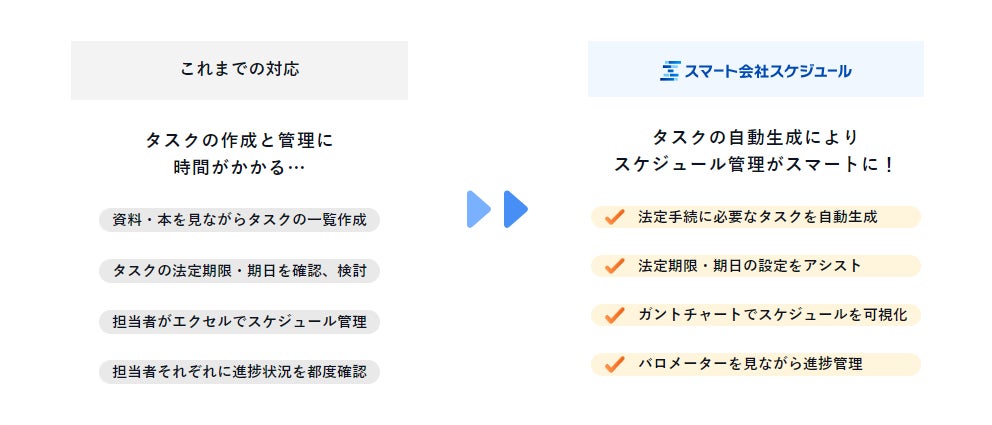
Task: Select the バロメーターを見ながら進捗管理 text
Action: pos(749,363)
